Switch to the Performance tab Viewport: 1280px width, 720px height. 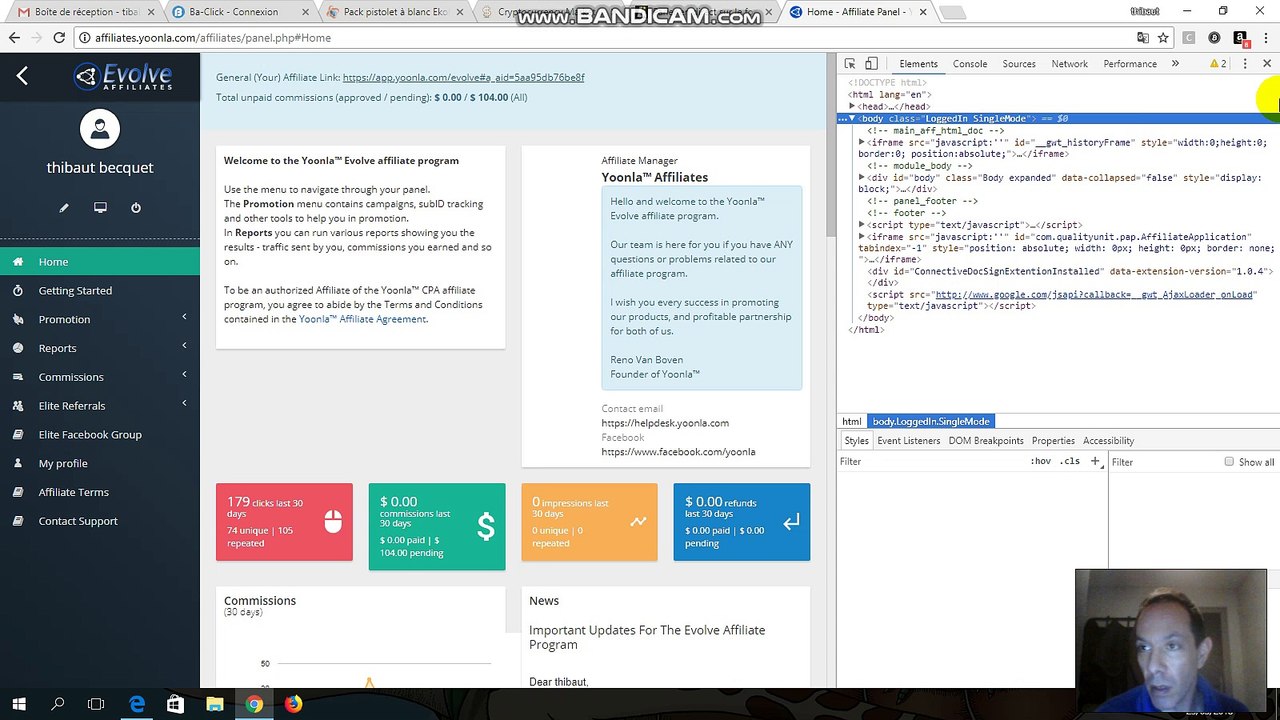click(1130, 64)
